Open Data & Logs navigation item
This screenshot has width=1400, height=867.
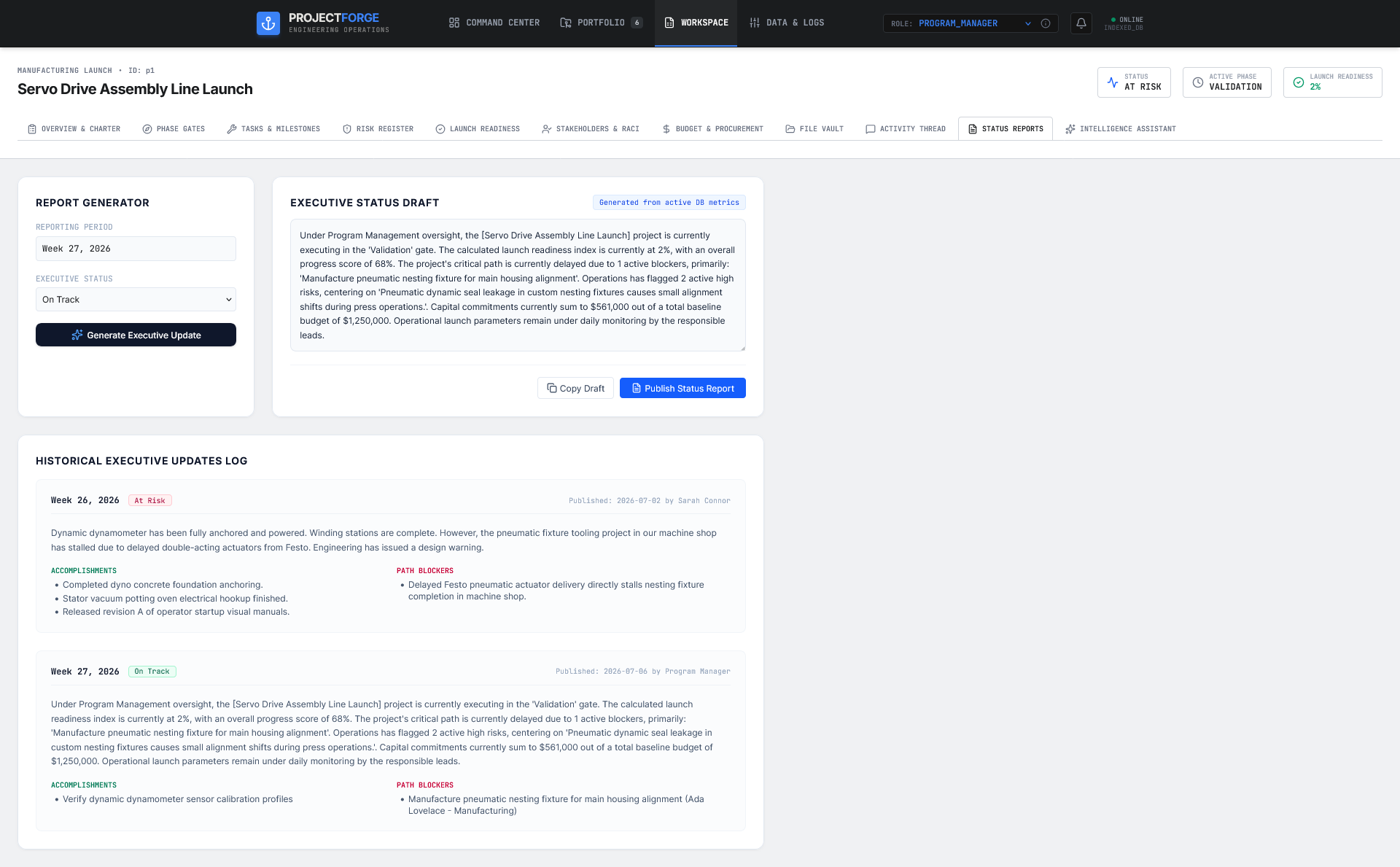coord(787,23)
